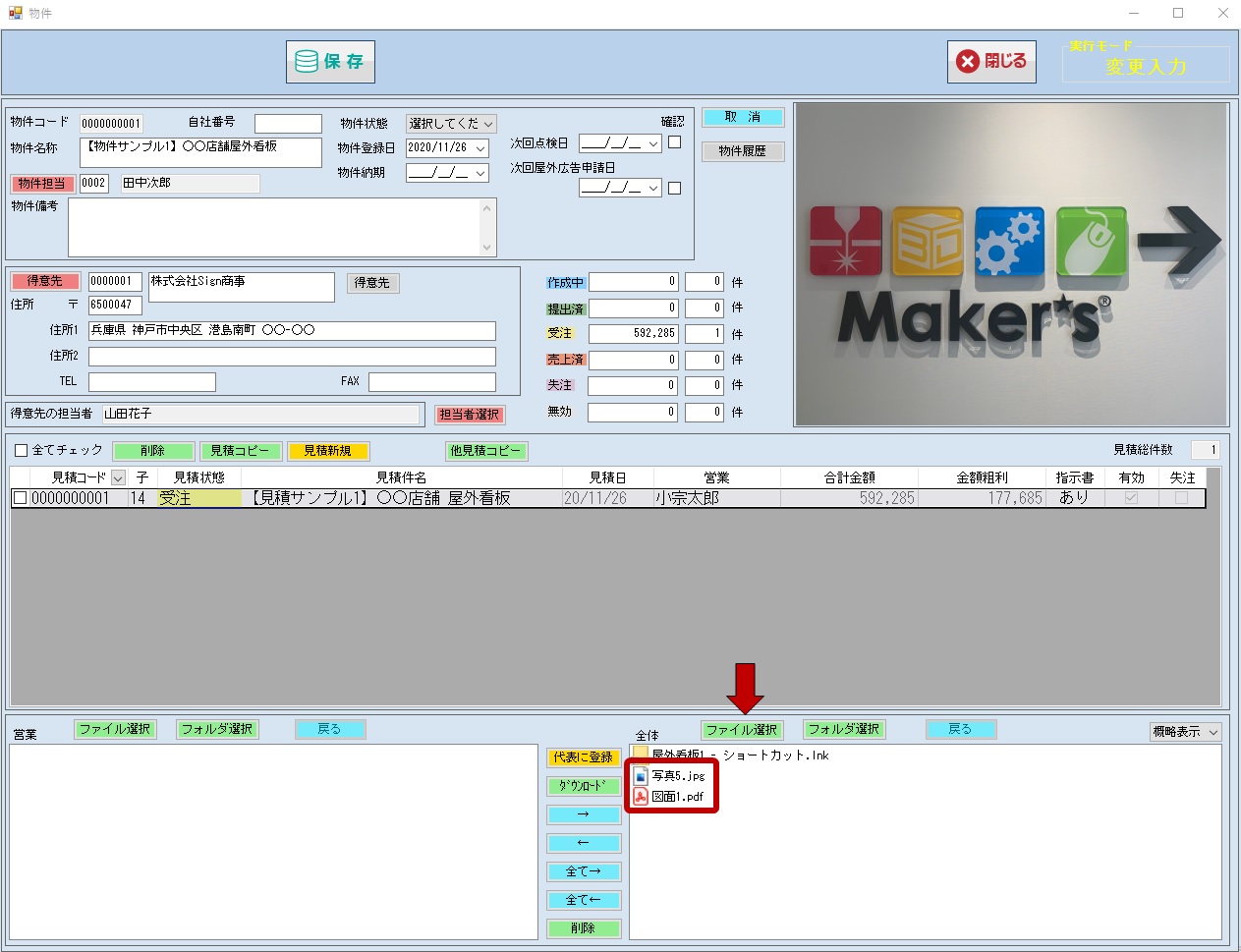Click the red X icon on 閉じる
The image size is (1241, 952).
968,61
